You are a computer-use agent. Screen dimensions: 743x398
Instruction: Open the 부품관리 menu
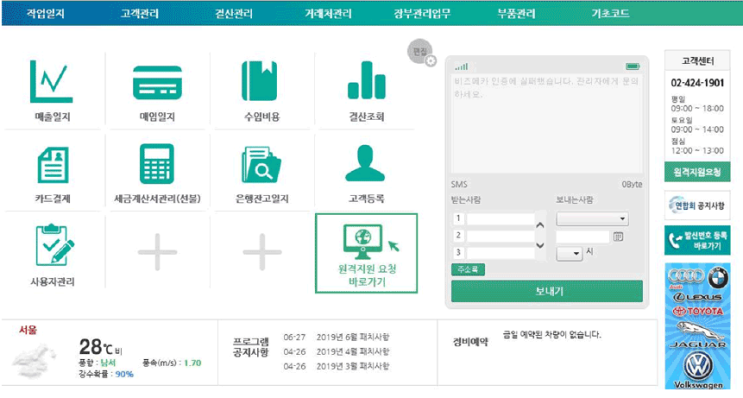(516, 13)
